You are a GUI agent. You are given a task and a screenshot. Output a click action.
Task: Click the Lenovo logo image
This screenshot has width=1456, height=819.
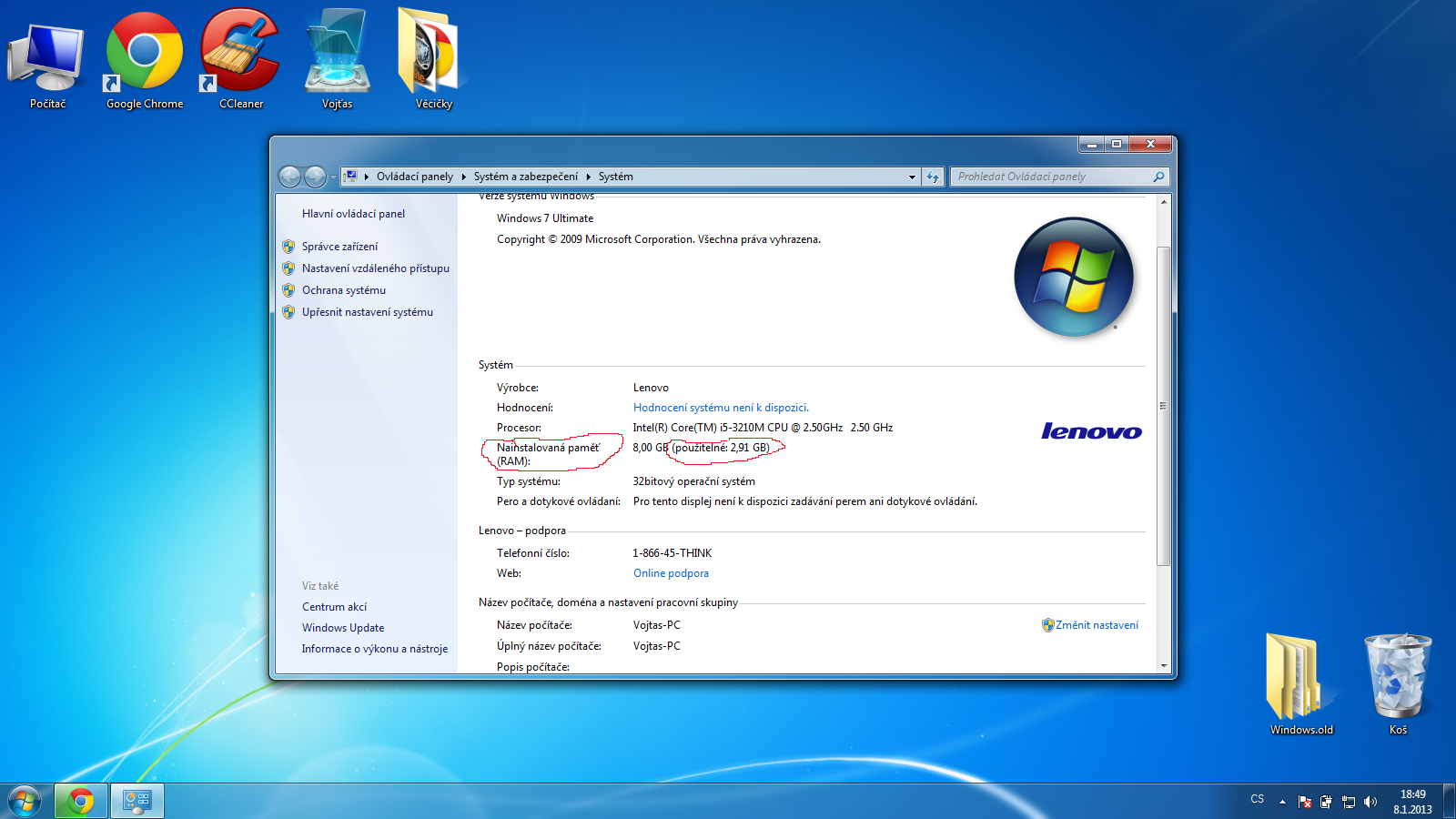pyautogui.click(x=1091, y=431)
